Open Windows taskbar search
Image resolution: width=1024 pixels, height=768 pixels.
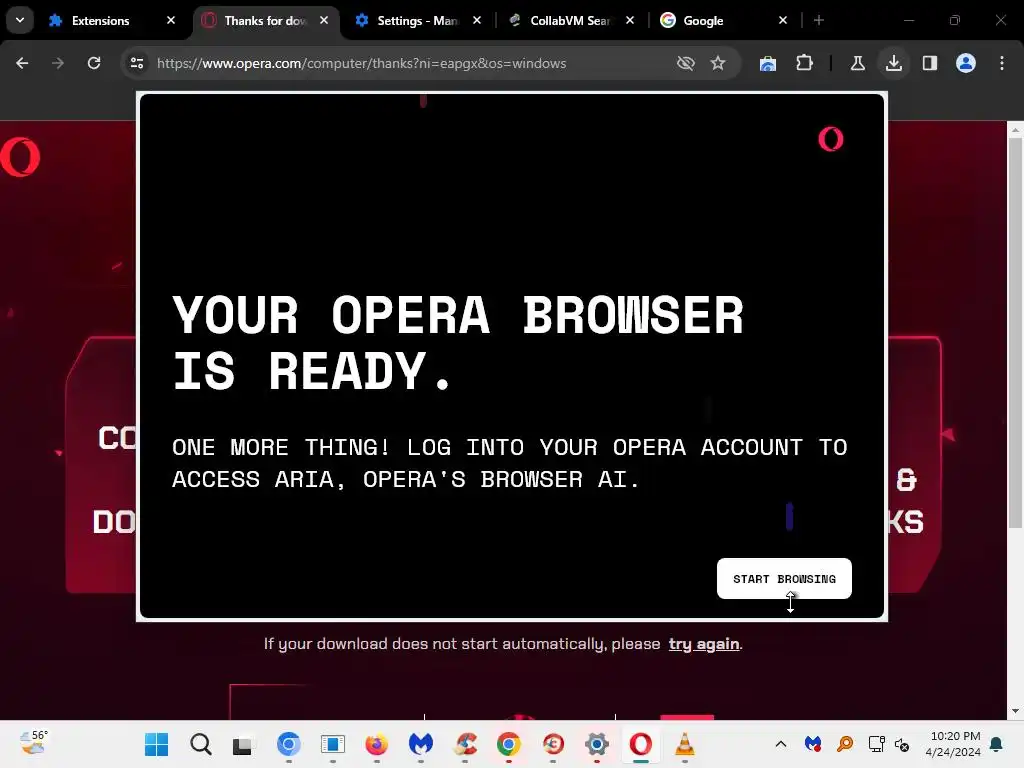point(200,744)
